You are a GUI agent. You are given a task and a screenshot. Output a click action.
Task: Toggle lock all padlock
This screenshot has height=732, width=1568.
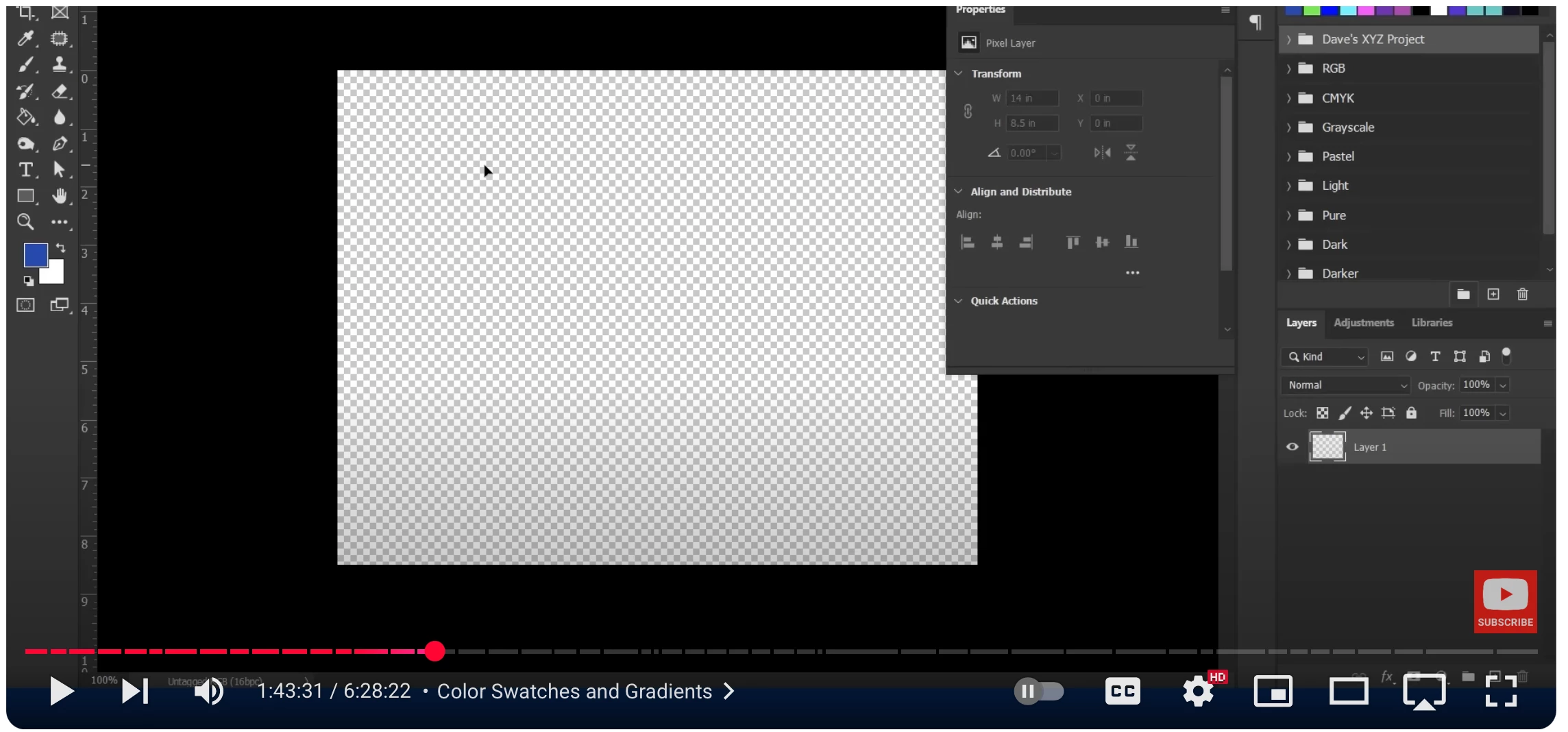(1411, 413)
